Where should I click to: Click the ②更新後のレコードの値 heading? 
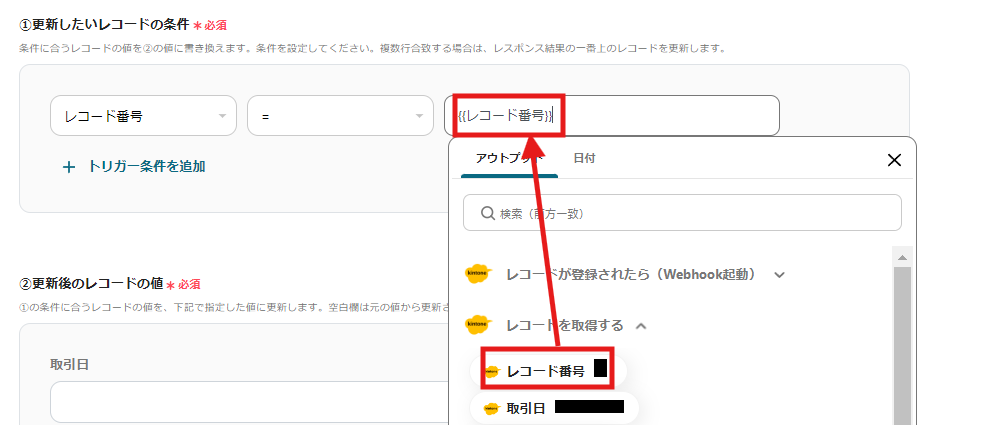pyautogui.click(x=91, y=284)
